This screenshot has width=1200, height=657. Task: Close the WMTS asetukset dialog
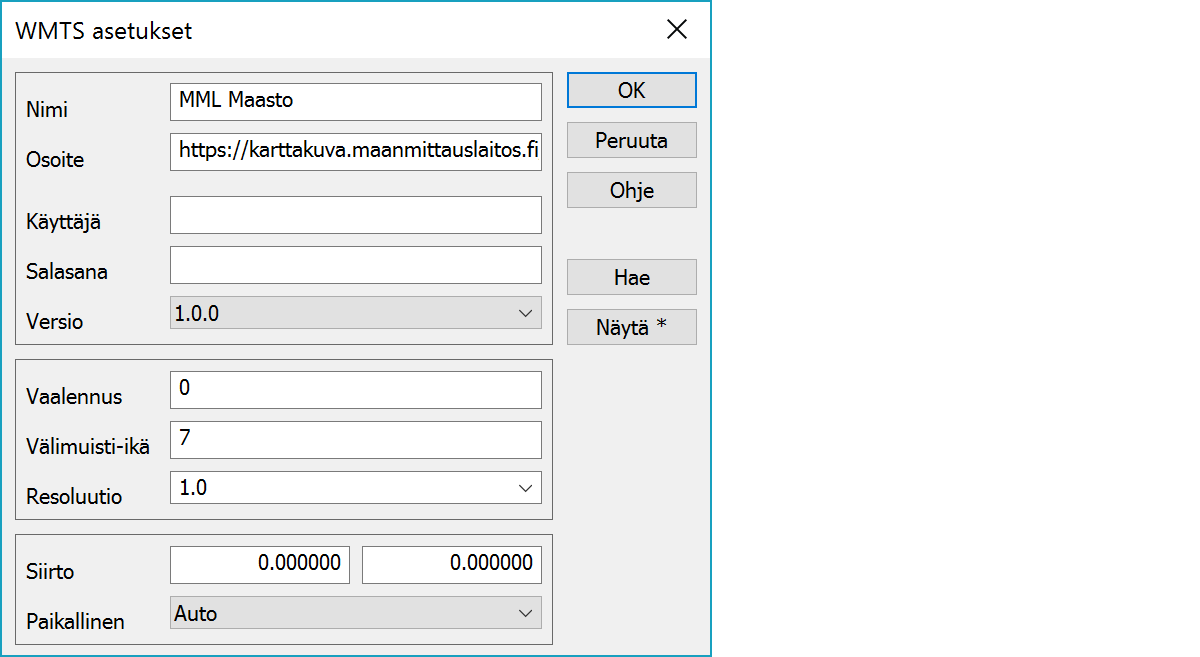click(677, 30)
